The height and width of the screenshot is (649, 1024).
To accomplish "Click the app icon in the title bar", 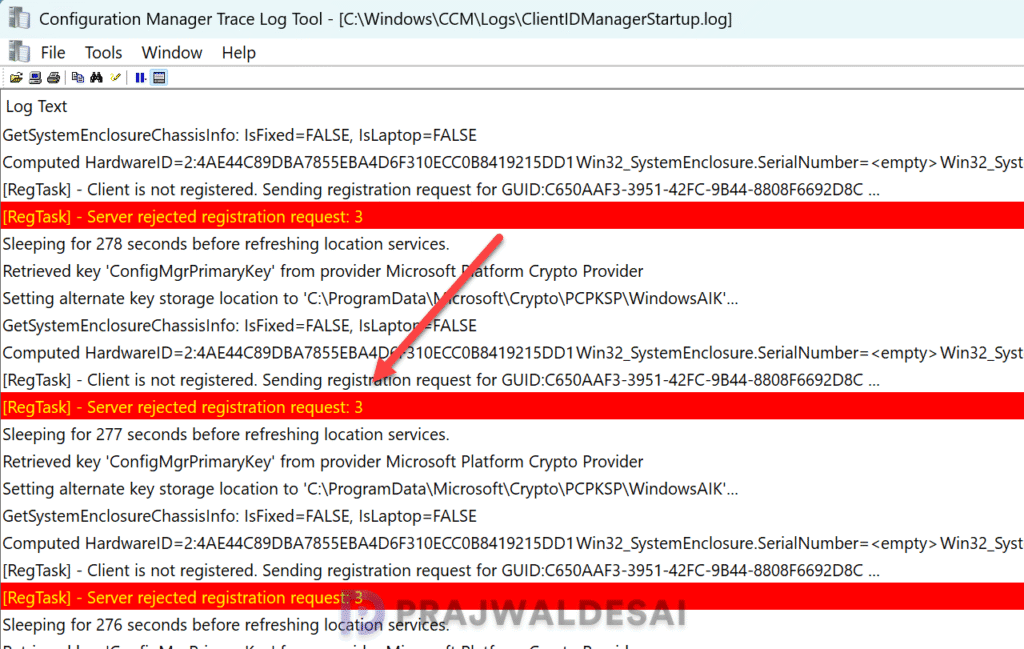I will click(x=19, y=18).
